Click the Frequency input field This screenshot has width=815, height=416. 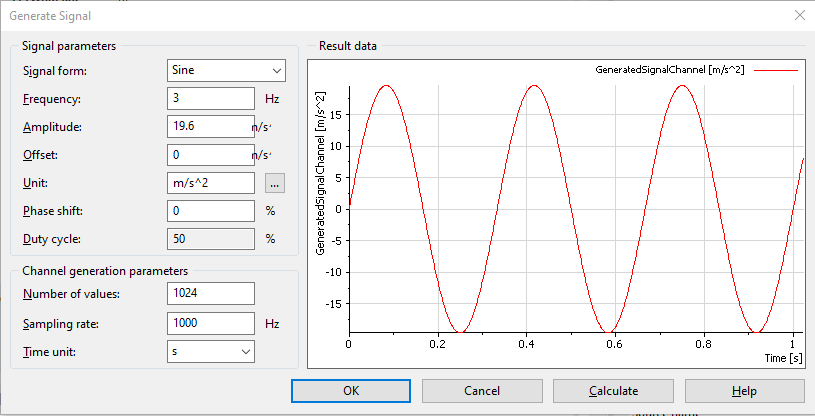point(210,99)
